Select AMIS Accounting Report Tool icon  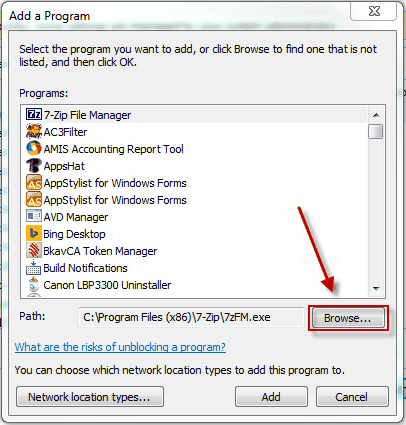pyautogui.click(x=34, y=149)
